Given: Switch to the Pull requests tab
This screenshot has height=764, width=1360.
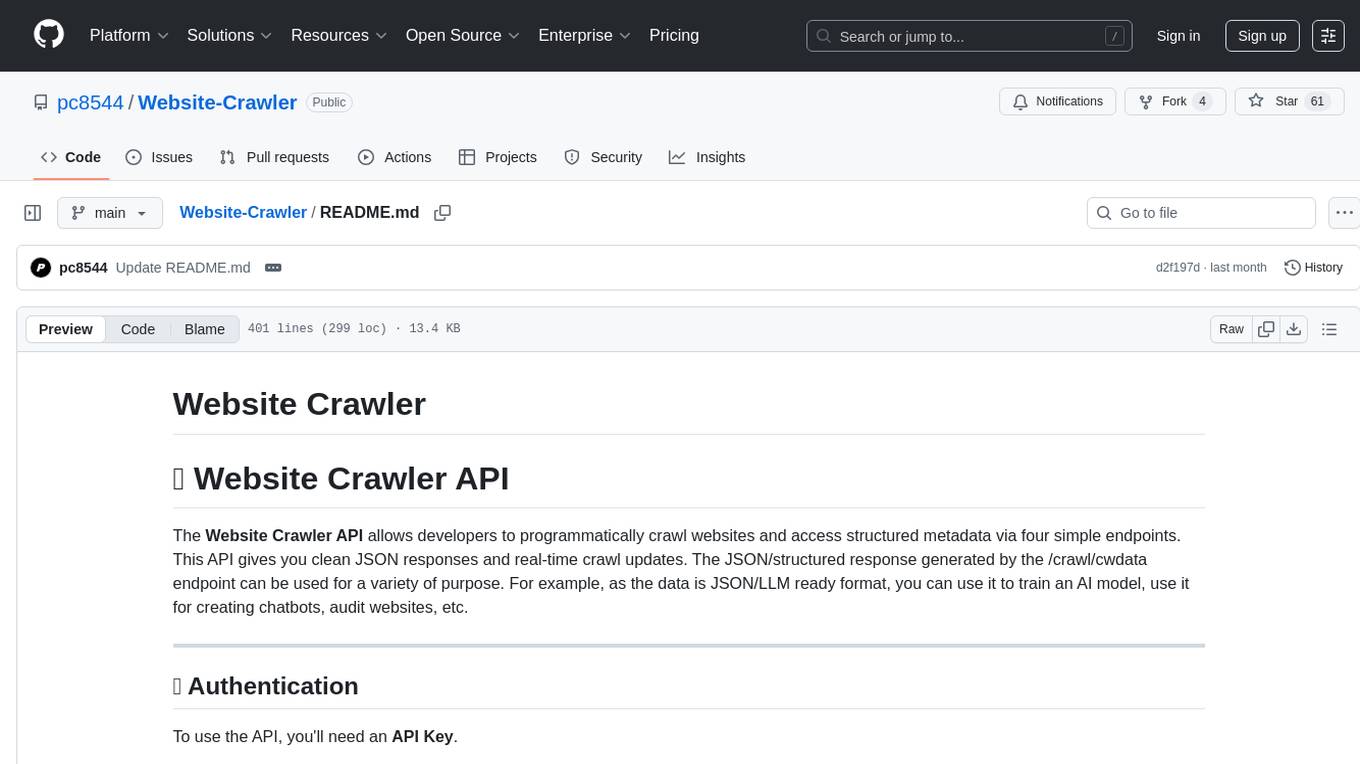Looking at the screenshot, I should click(x=274, y=157).
